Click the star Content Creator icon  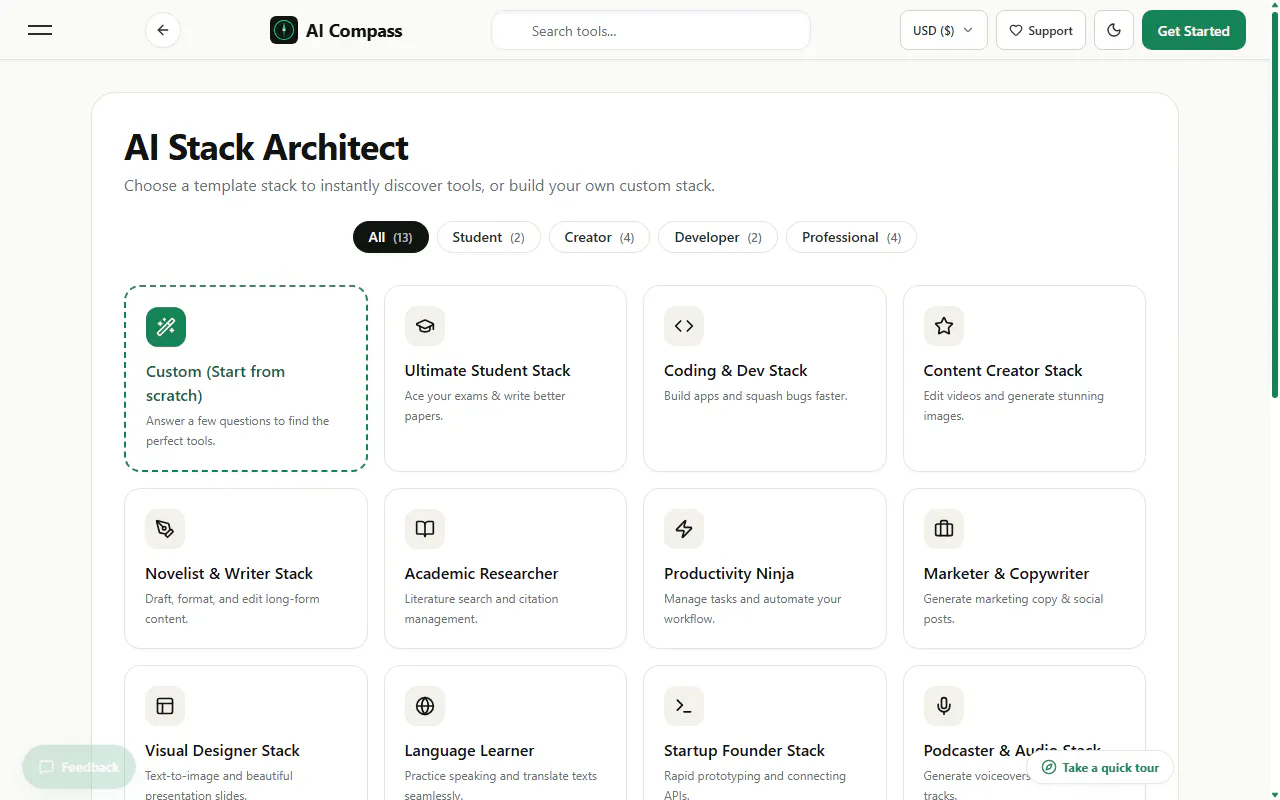click(944, 326)
